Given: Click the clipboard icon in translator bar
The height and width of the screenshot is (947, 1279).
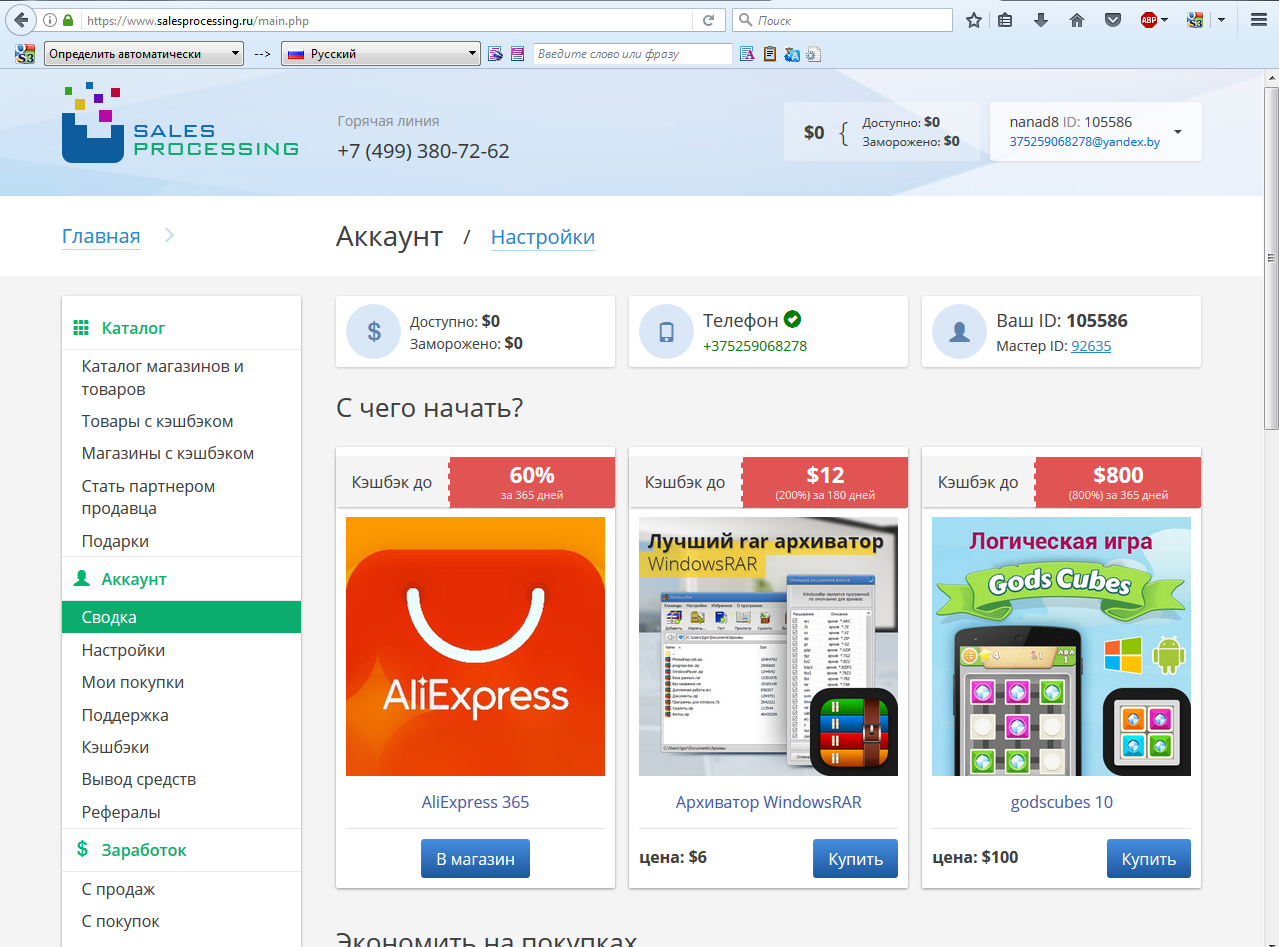Looking at the screenshot, I should coord(769,54).
